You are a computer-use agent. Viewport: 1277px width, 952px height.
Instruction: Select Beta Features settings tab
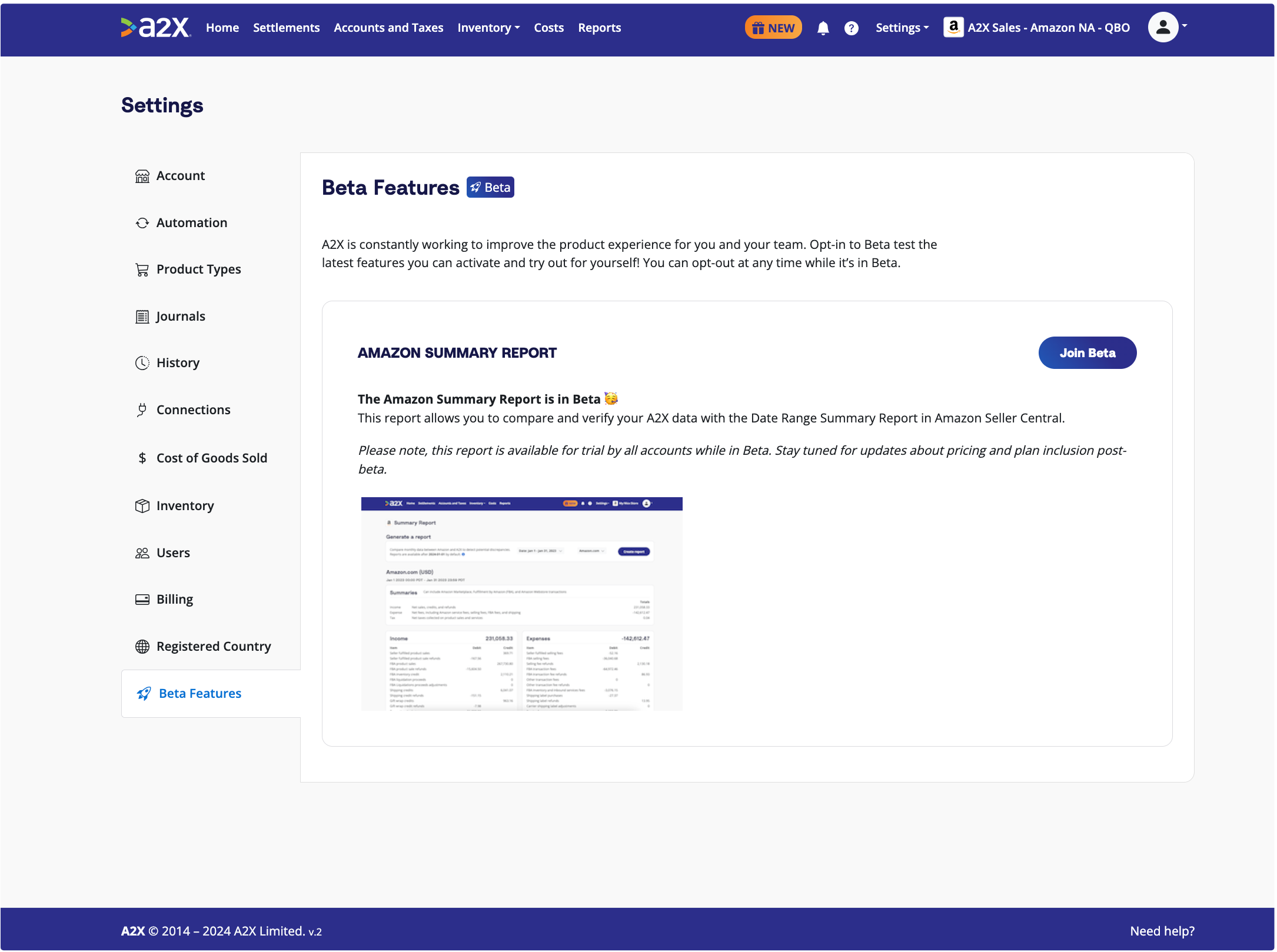pos(211,694)
